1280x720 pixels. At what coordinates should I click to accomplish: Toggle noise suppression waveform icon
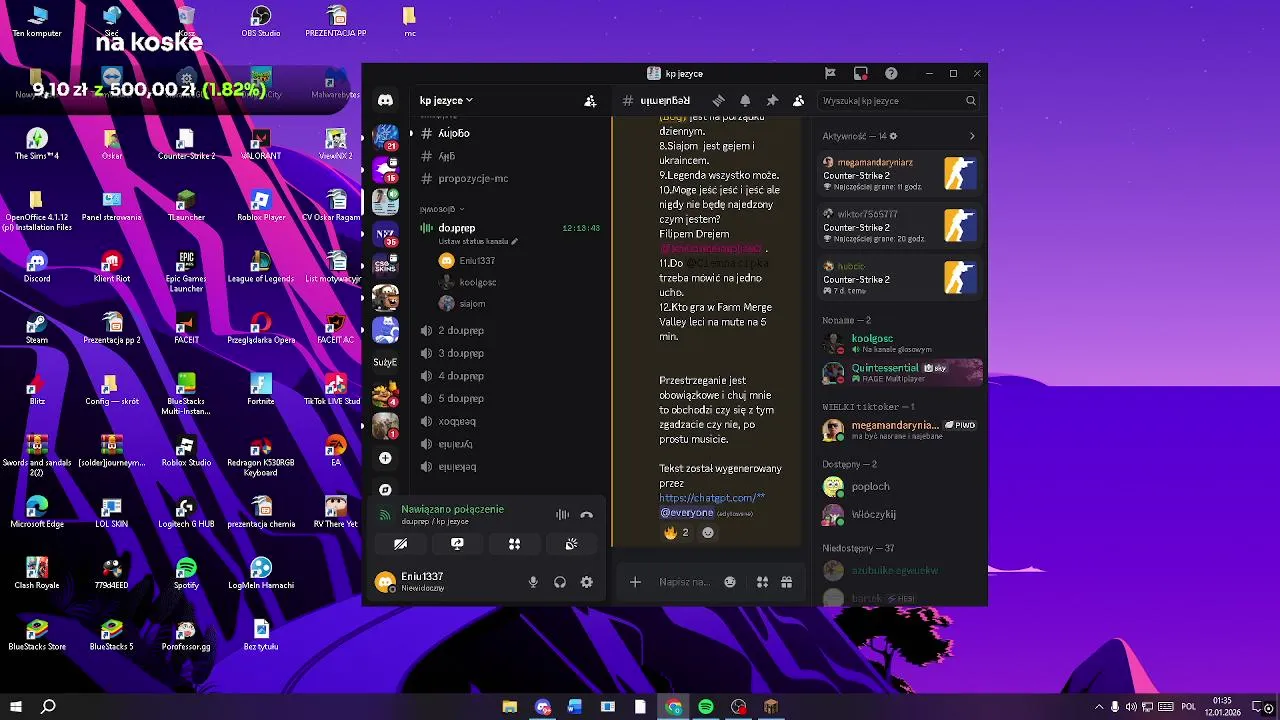(x=562, y=515)
